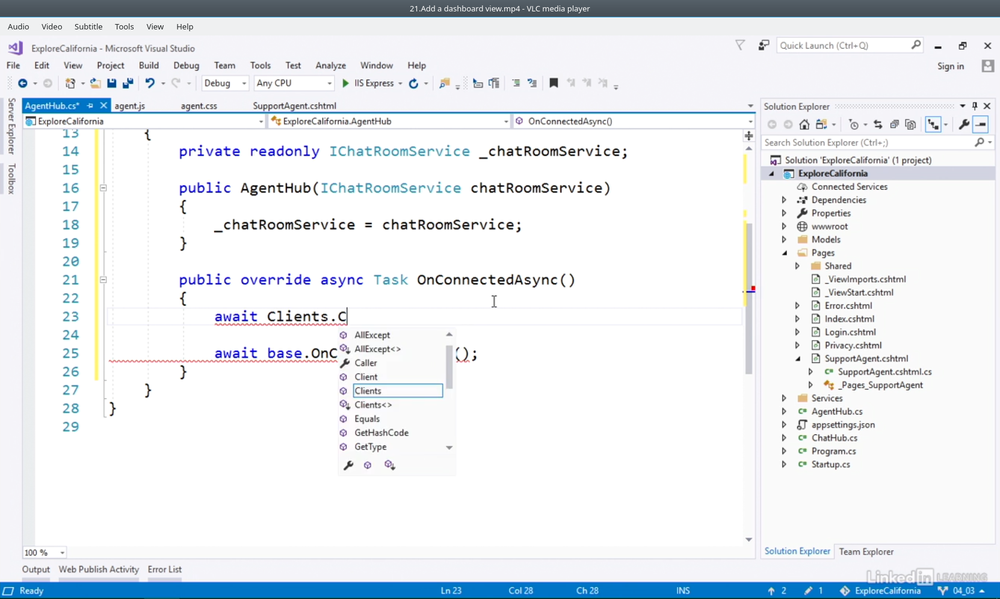The width and height of the screenshot is (1000, 599).
Task: Switch to the agent.js tab
Action: (x=129, y=106)
